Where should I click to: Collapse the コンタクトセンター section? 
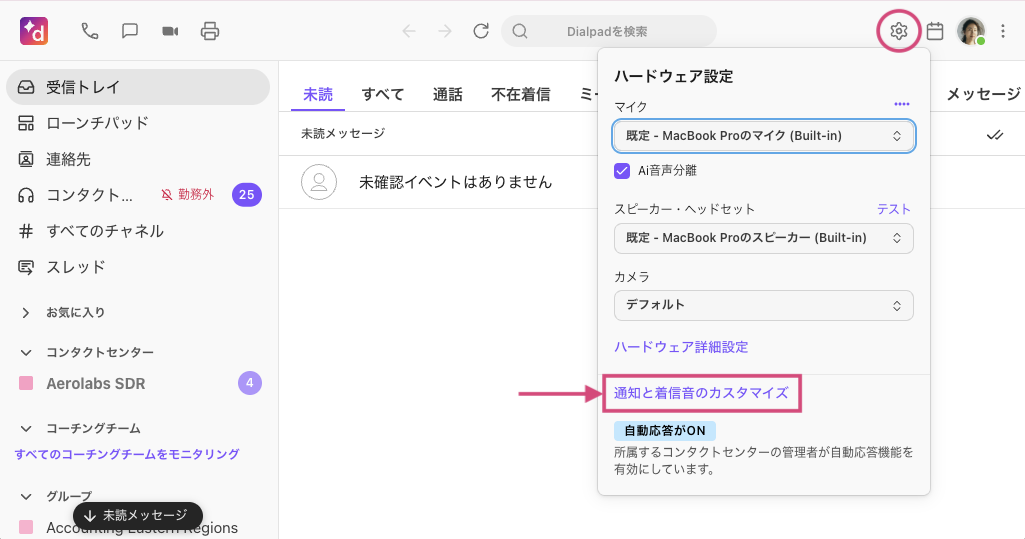pos(26,353)
